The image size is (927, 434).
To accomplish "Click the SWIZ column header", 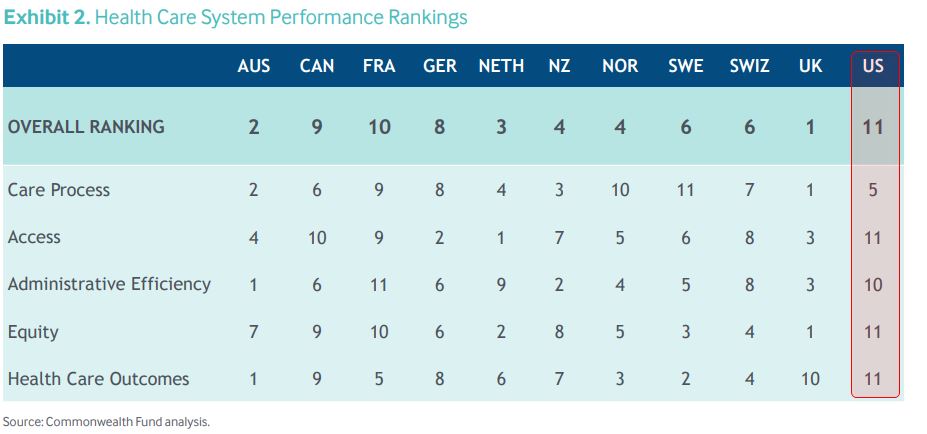I will tap(749, 66).
